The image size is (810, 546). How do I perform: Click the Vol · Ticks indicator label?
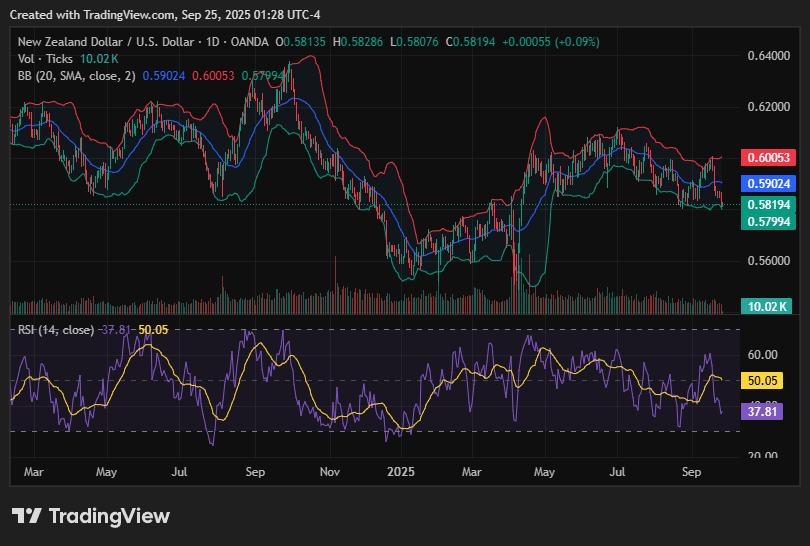tap(45, 59)
